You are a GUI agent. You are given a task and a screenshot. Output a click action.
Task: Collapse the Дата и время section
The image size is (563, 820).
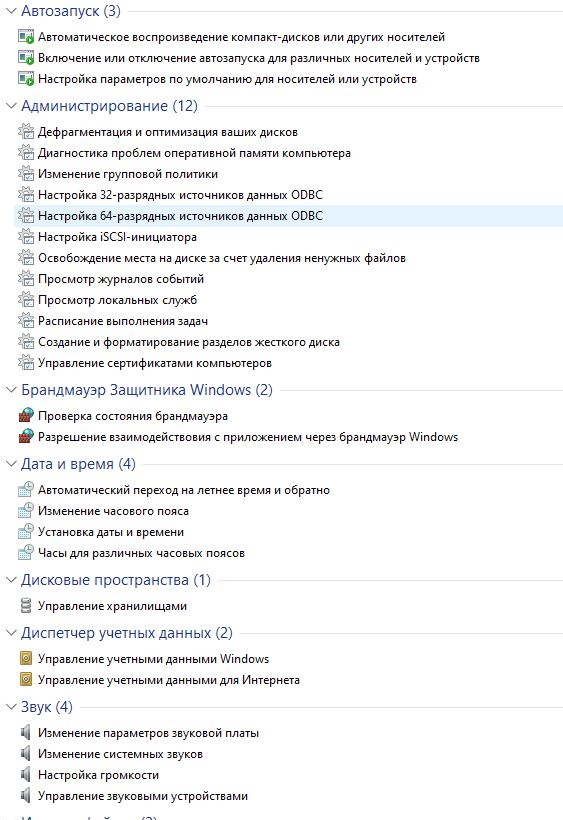click(x=11, y=464)
